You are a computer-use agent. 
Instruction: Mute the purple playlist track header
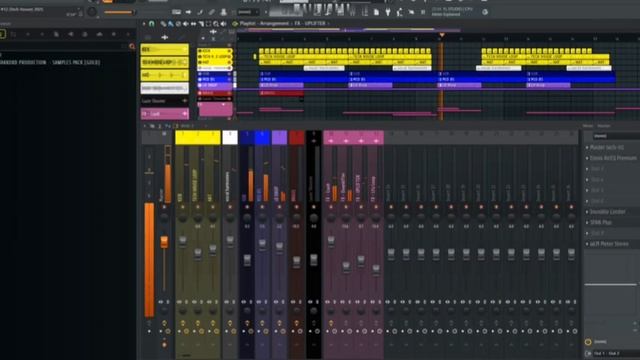pos(230,85)
